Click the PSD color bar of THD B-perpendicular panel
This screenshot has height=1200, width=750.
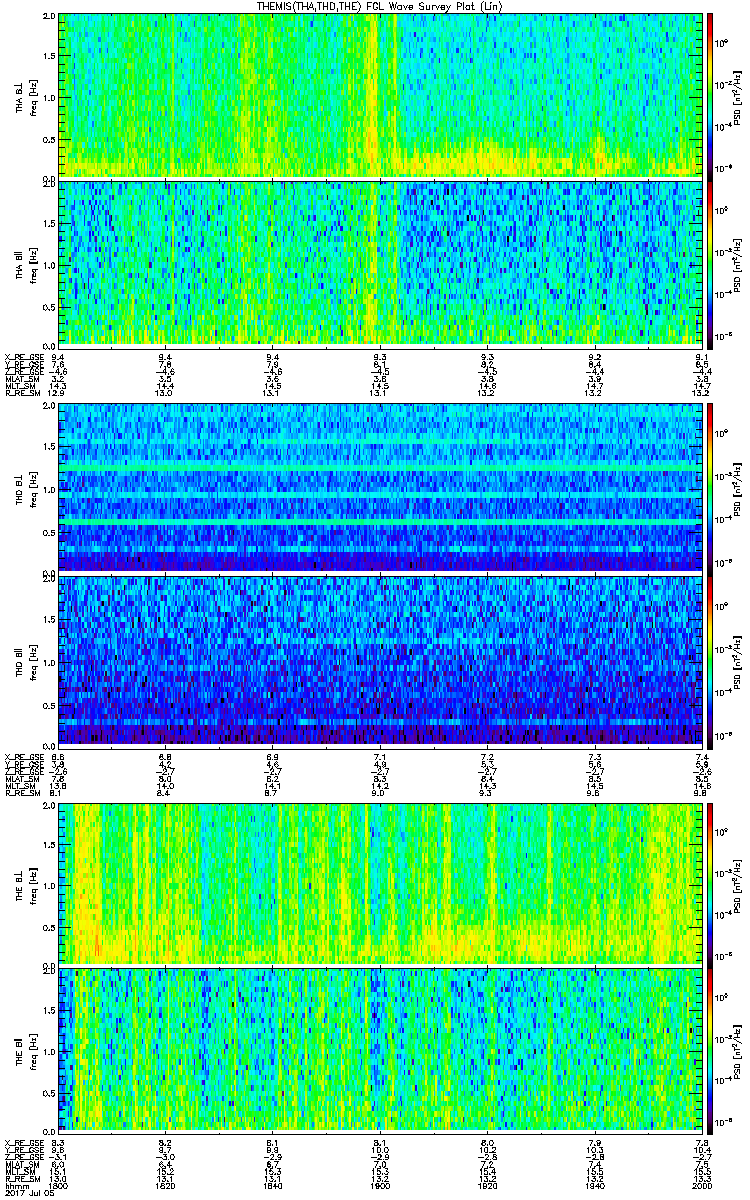point(710,488)
